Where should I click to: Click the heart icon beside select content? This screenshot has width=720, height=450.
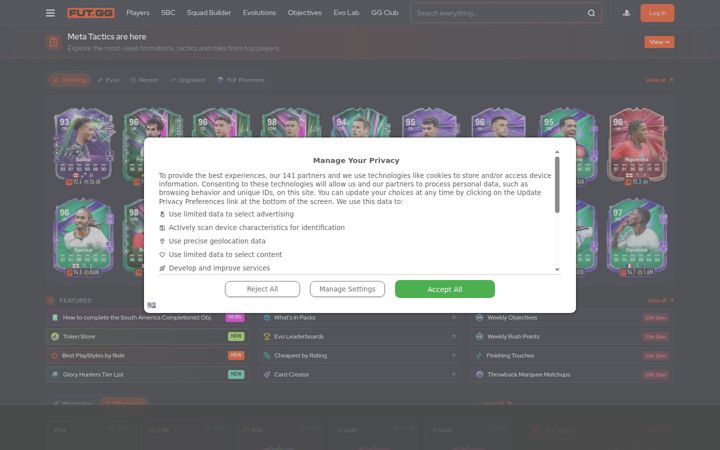[x=162, y=254]
